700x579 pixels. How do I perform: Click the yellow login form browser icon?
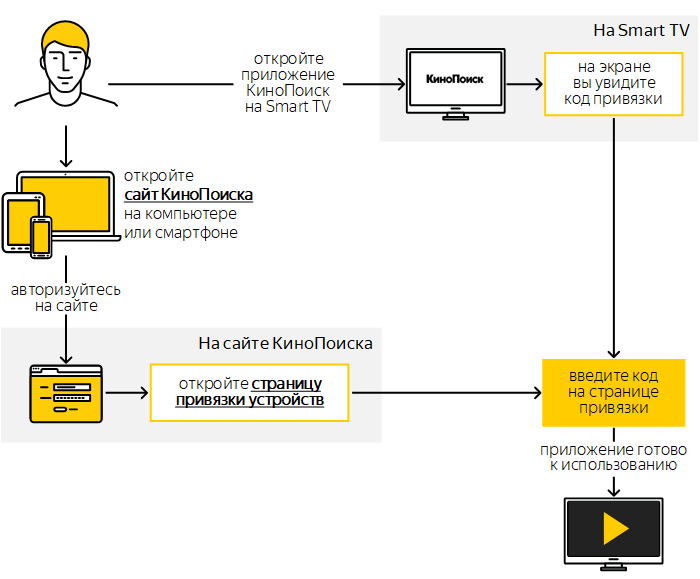66,394
